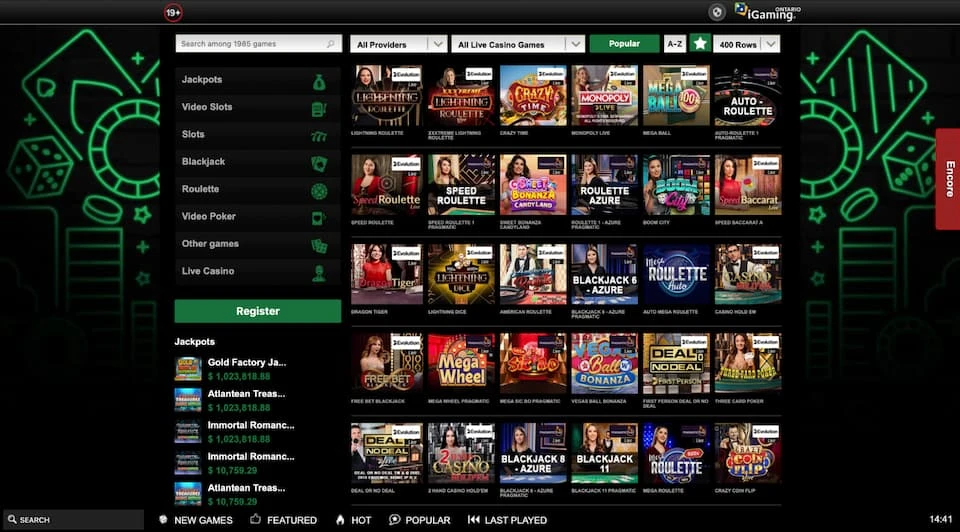
Task: Expand the All Providers dropdown arrow
Action: click(x=438, y=43)
